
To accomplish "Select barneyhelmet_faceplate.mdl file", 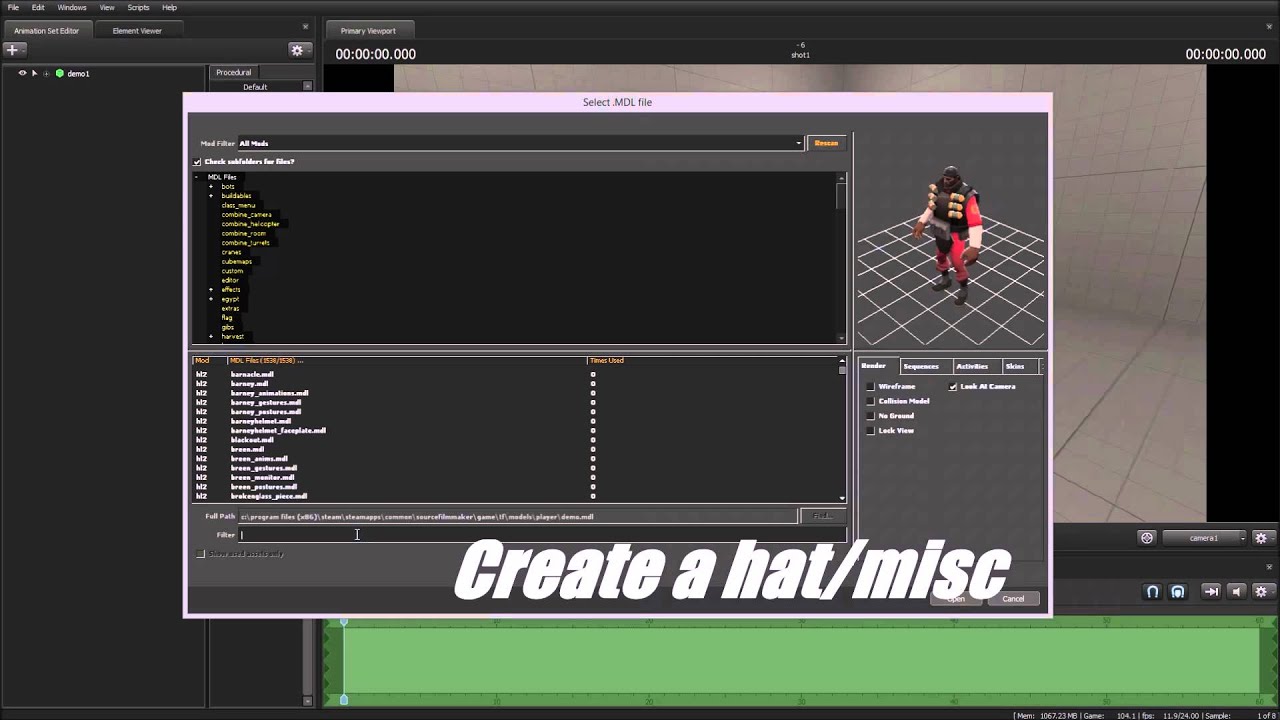I will click(x=278, y=431).
